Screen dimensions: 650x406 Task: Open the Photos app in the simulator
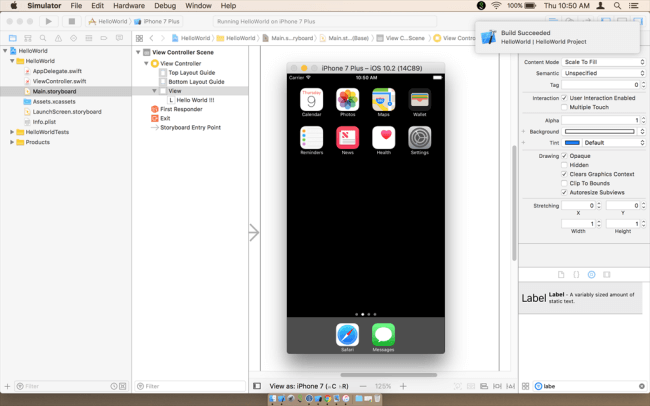click(x=347, y=100)
